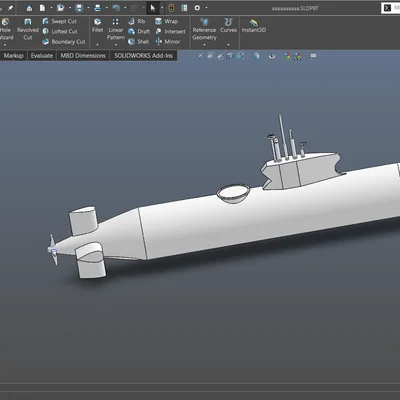Click the pin icon at top left
Image resolution: width=400 pixels, height=400 pixels.
[10, 8]
